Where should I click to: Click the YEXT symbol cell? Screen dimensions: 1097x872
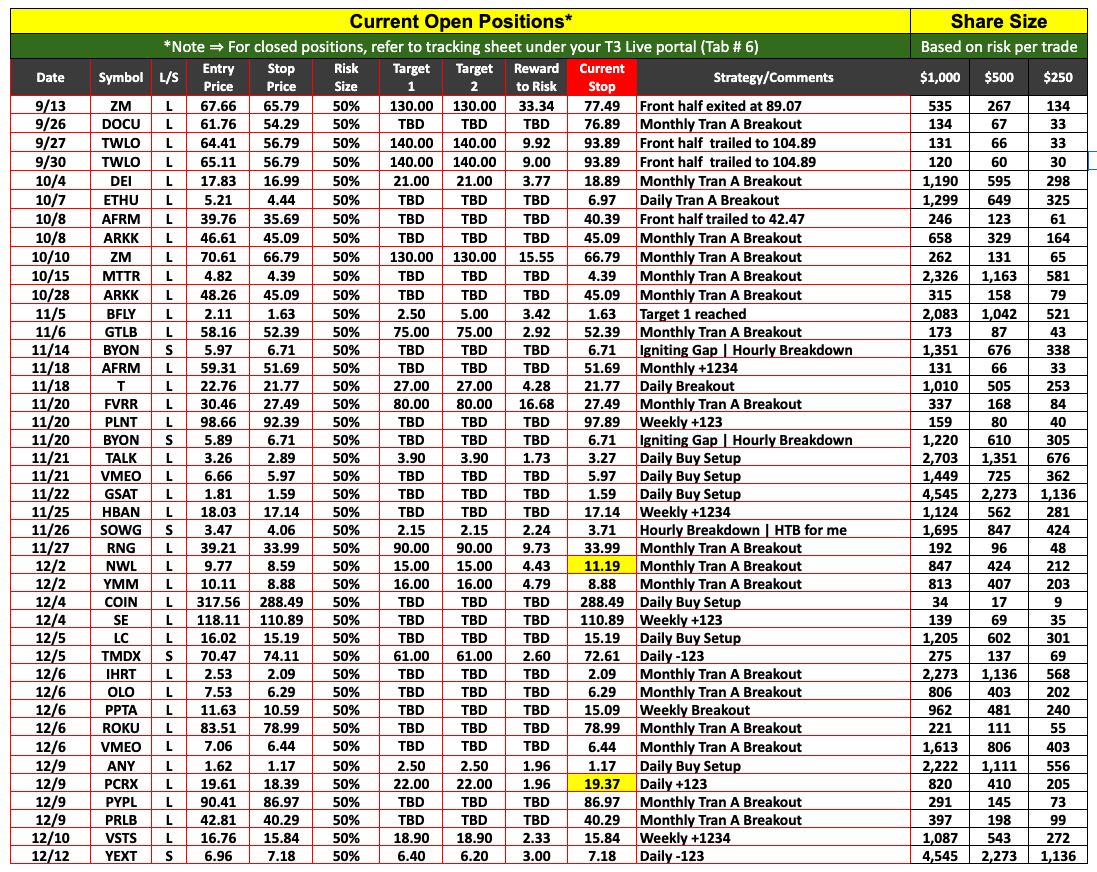click(121, 856)
